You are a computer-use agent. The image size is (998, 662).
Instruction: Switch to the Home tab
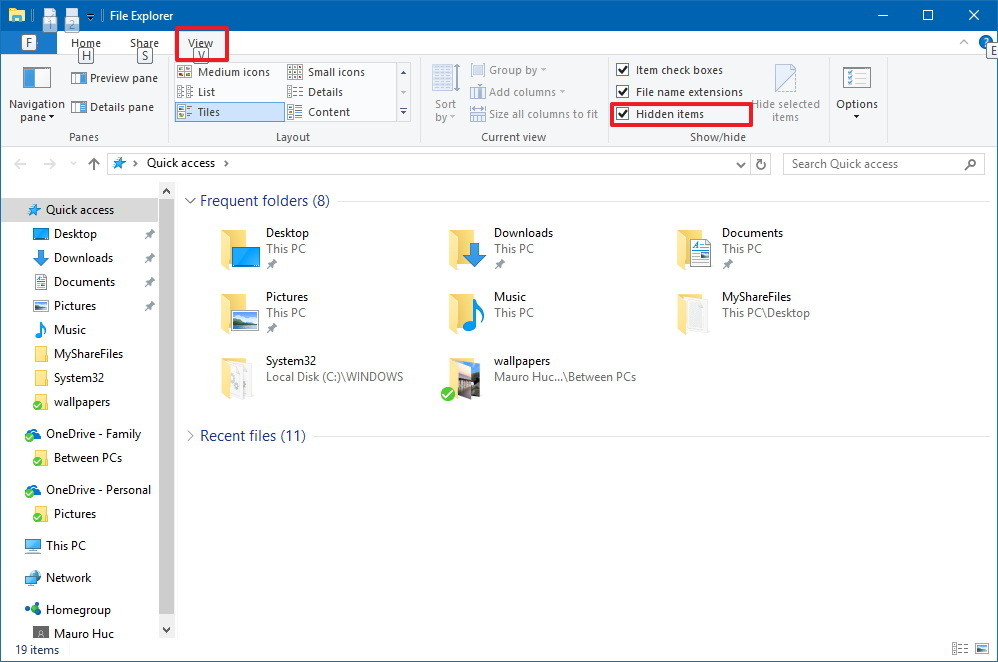click(85, 43)
